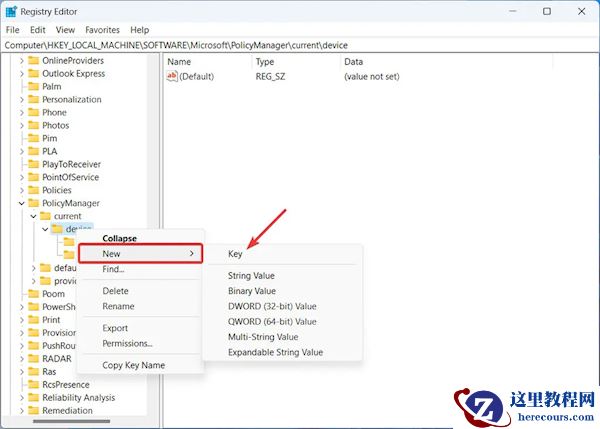Click the Registry Editor app icon in title bar
The height and width of the screenshot is (429, 600).
(x=11, y=11)
